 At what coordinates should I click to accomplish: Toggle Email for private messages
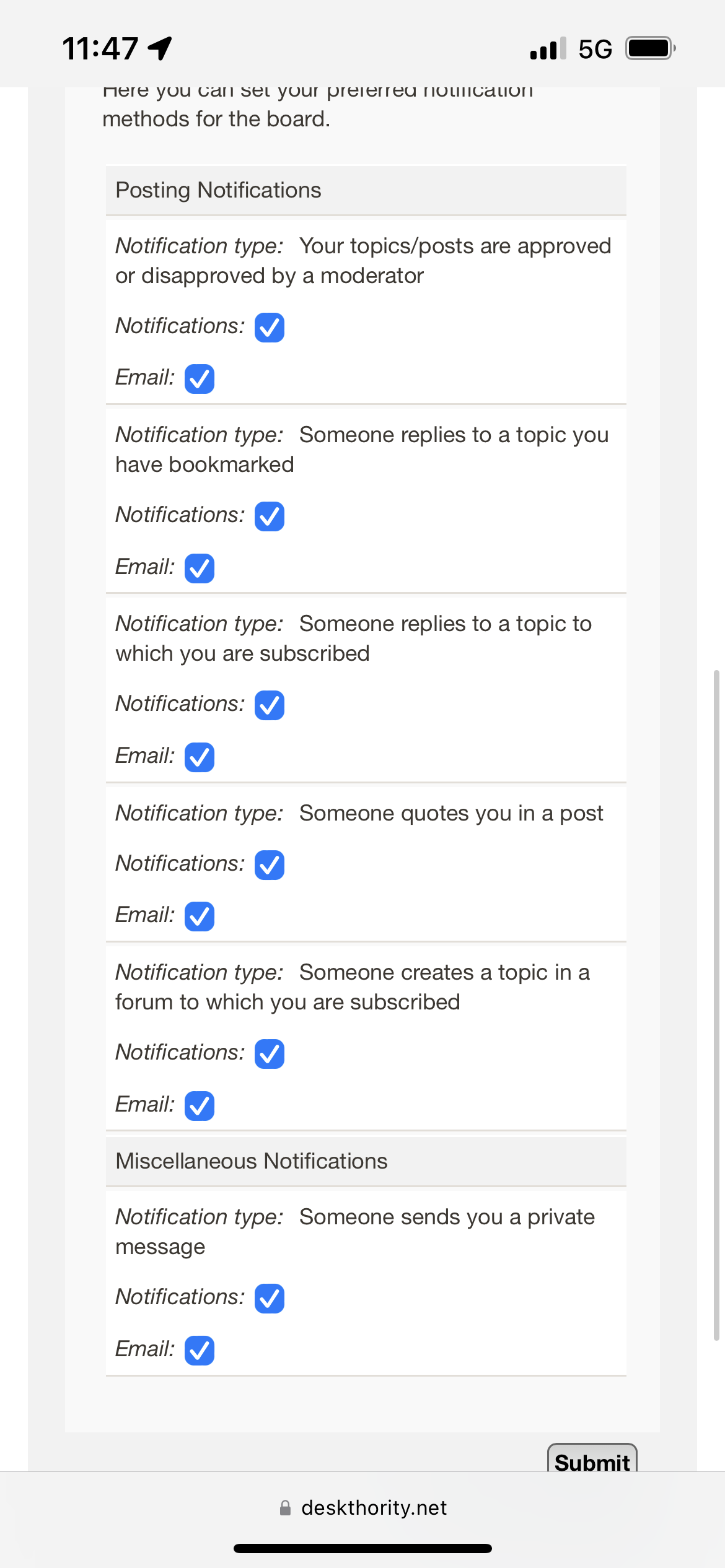200,1351
